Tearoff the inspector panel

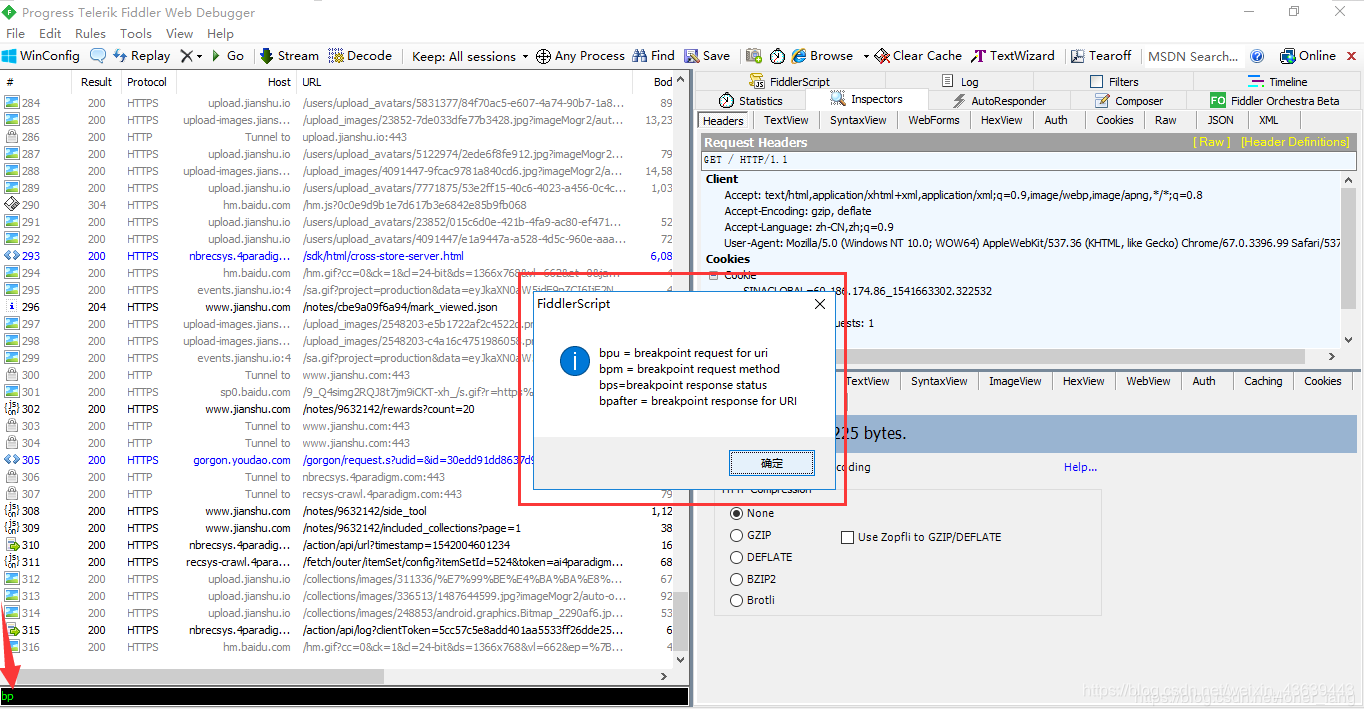1101,56
